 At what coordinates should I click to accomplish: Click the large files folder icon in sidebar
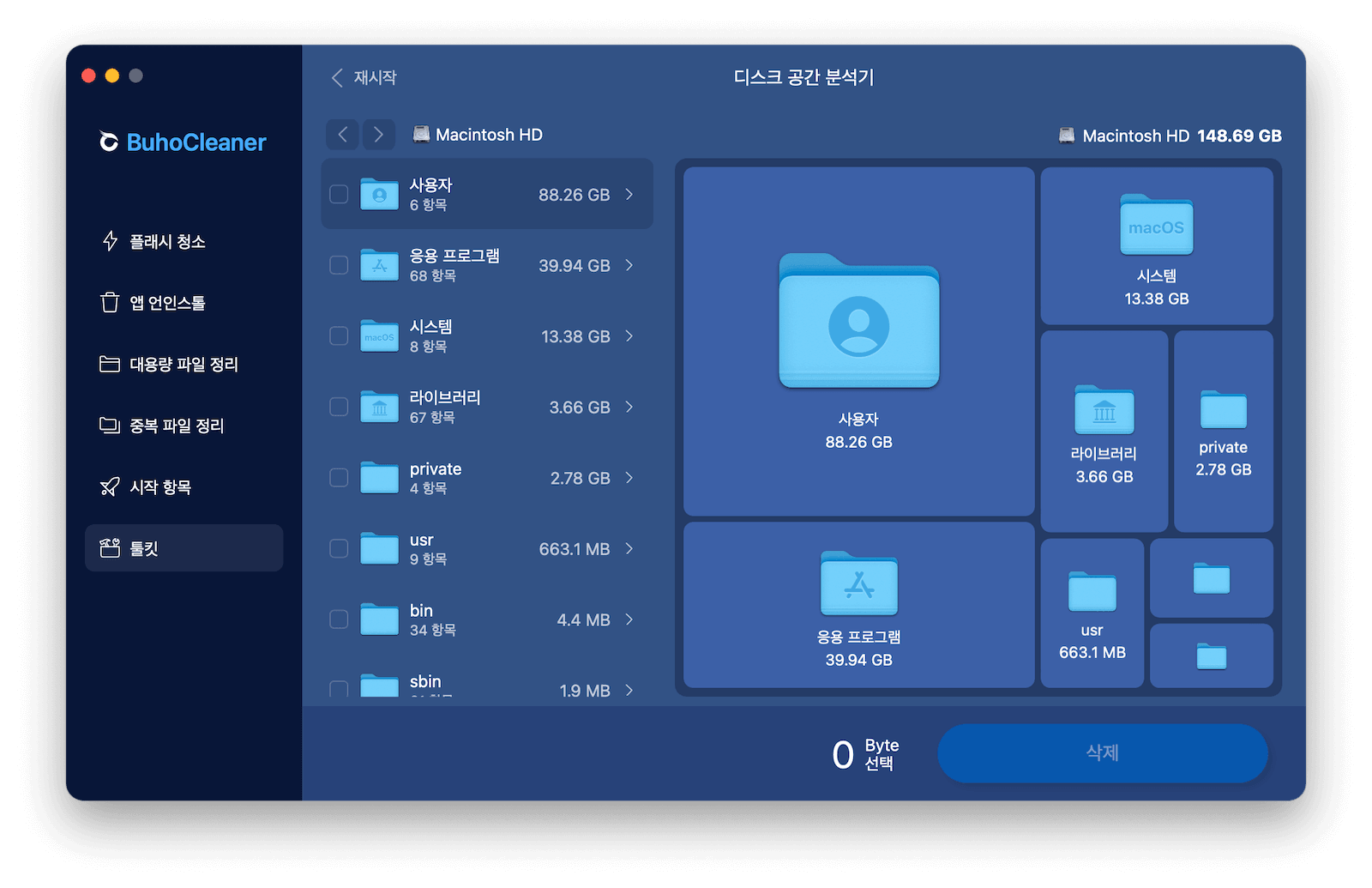[110, 364]
